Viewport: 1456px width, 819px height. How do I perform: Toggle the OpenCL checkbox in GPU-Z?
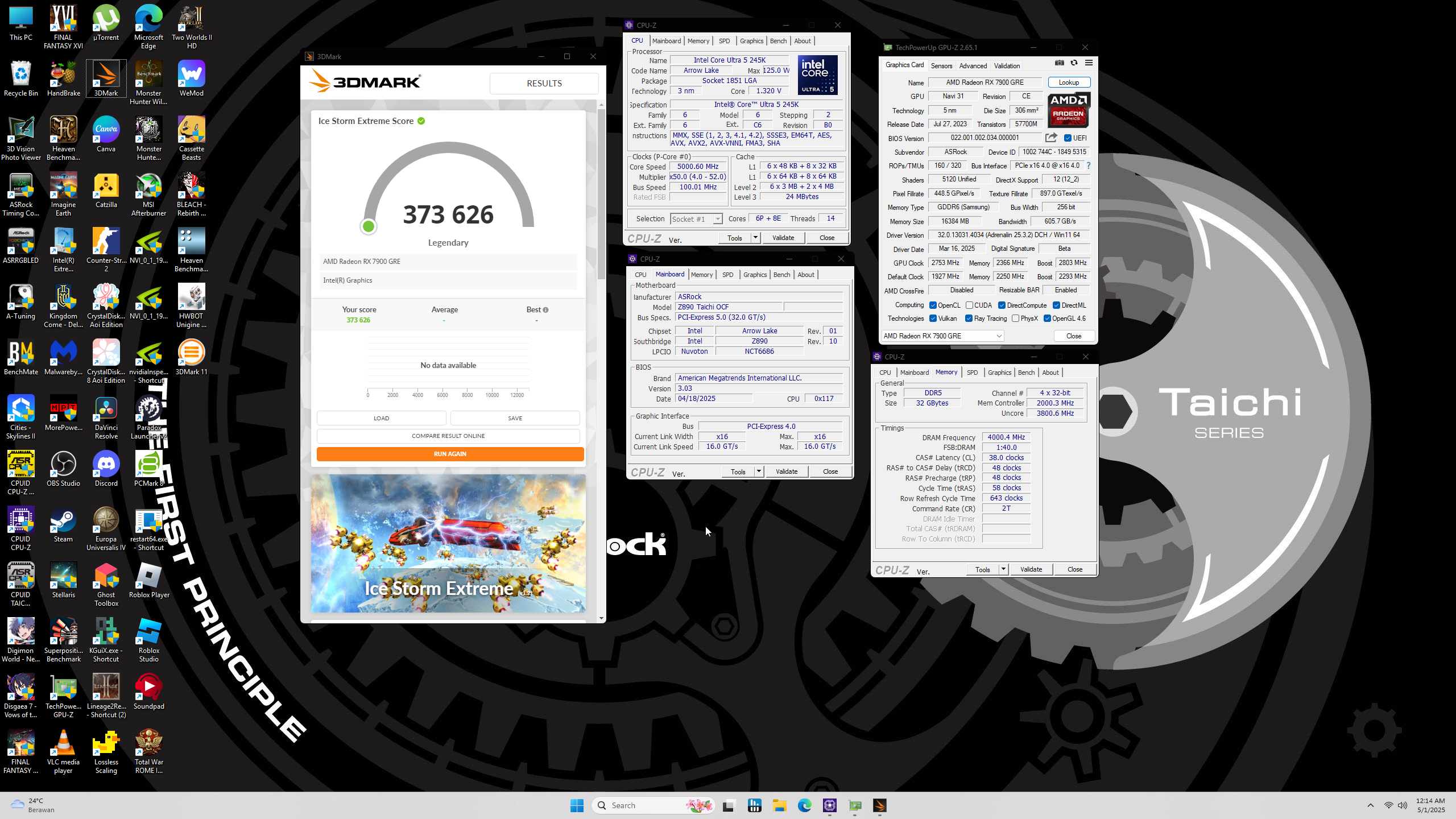[x=933, y=305]
